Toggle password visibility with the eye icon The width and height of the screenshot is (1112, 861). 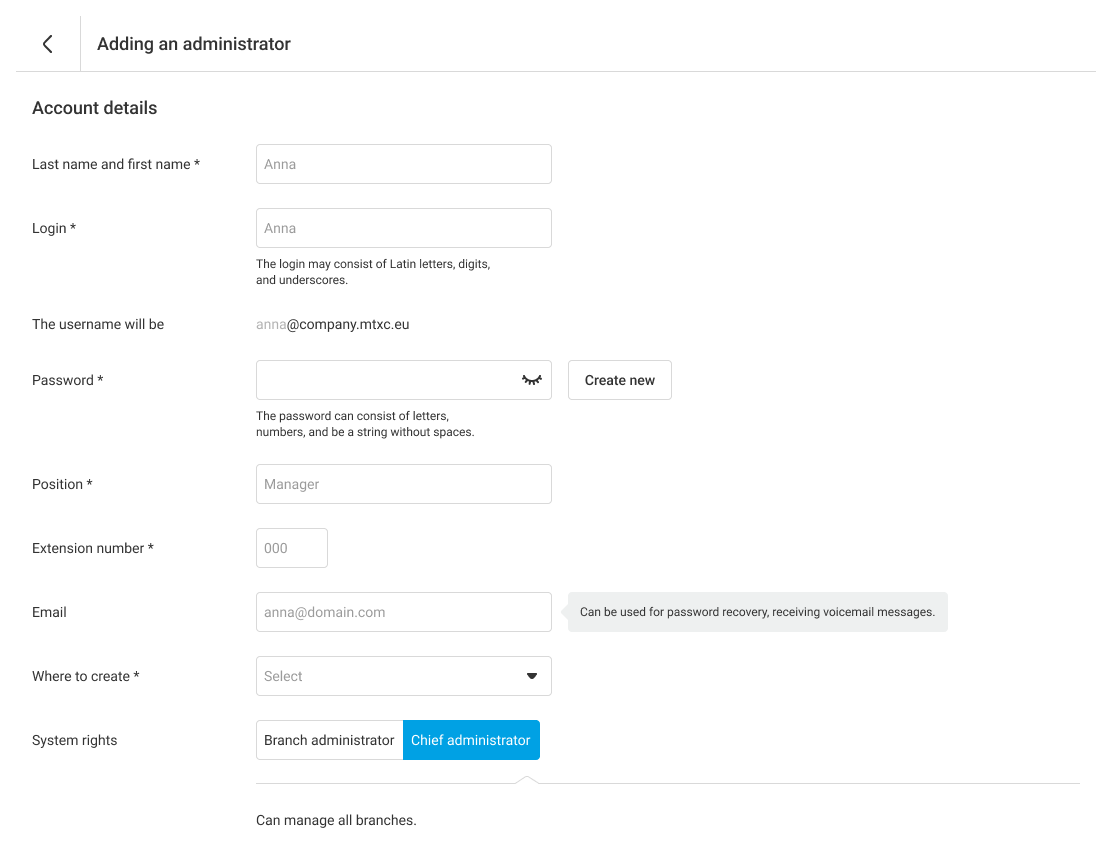click(x=531, y=380)
